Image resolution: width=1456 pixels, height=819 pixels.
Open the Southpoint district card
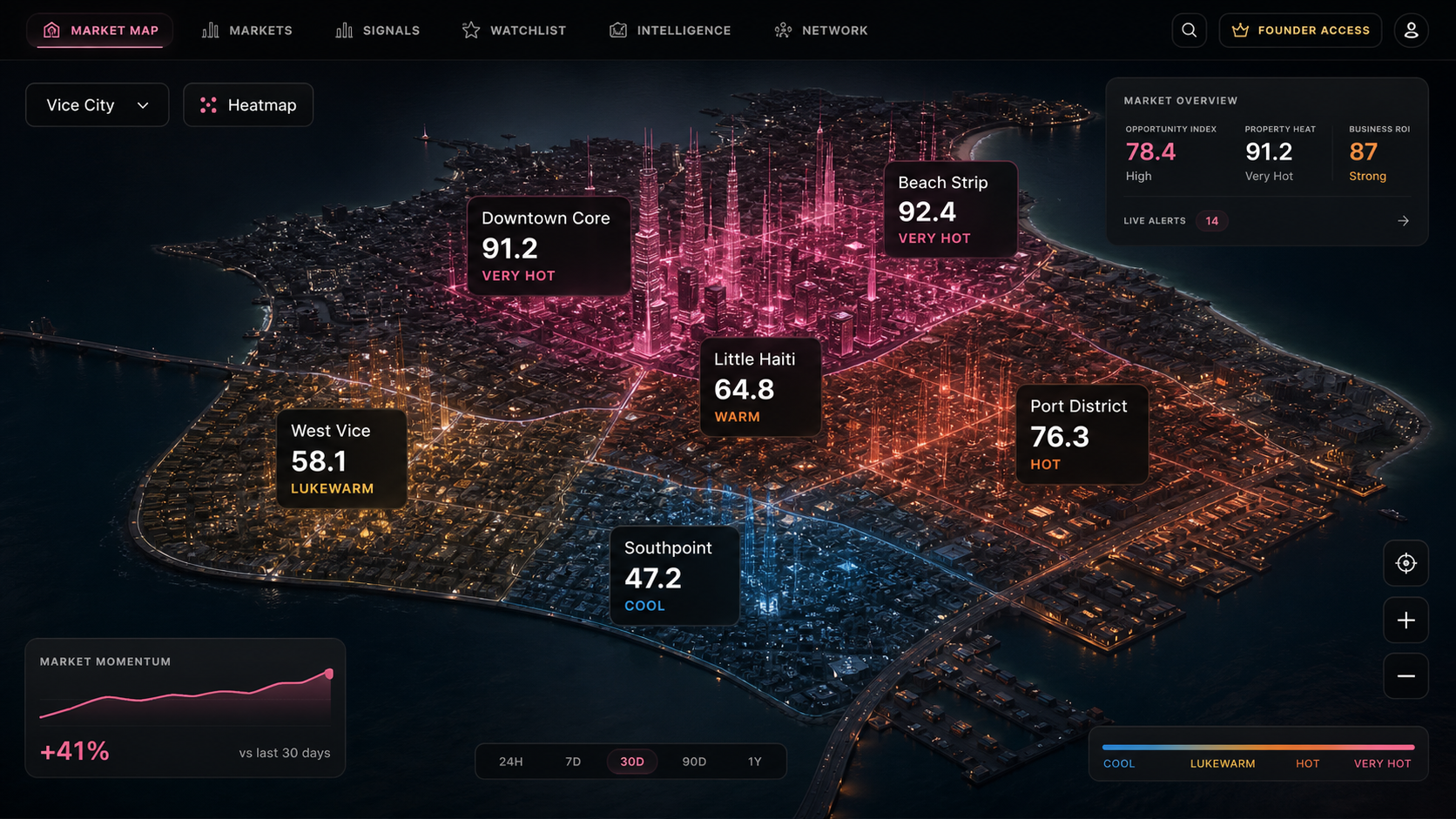pos(675,575)
